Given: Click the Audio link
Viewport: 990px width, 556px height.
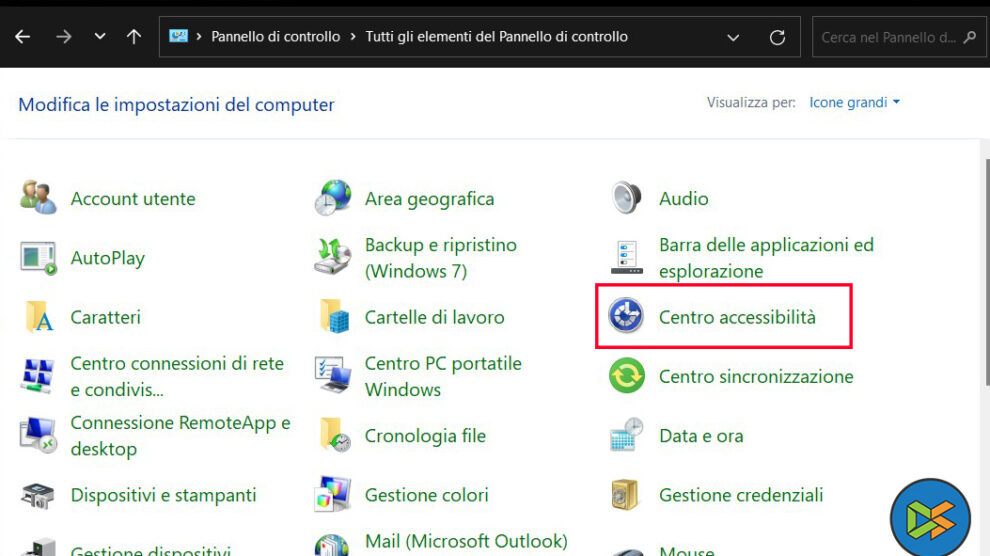Looking at the screenshot, I should [x=684, y=199].
